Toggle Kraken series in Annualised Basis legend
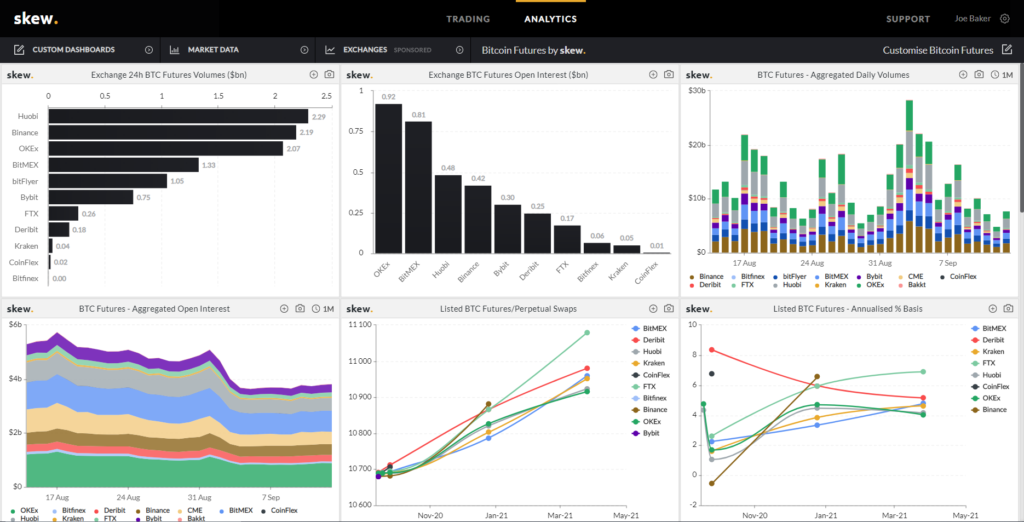The width and height of the screenshot is (1024, 522). (987, 351)
